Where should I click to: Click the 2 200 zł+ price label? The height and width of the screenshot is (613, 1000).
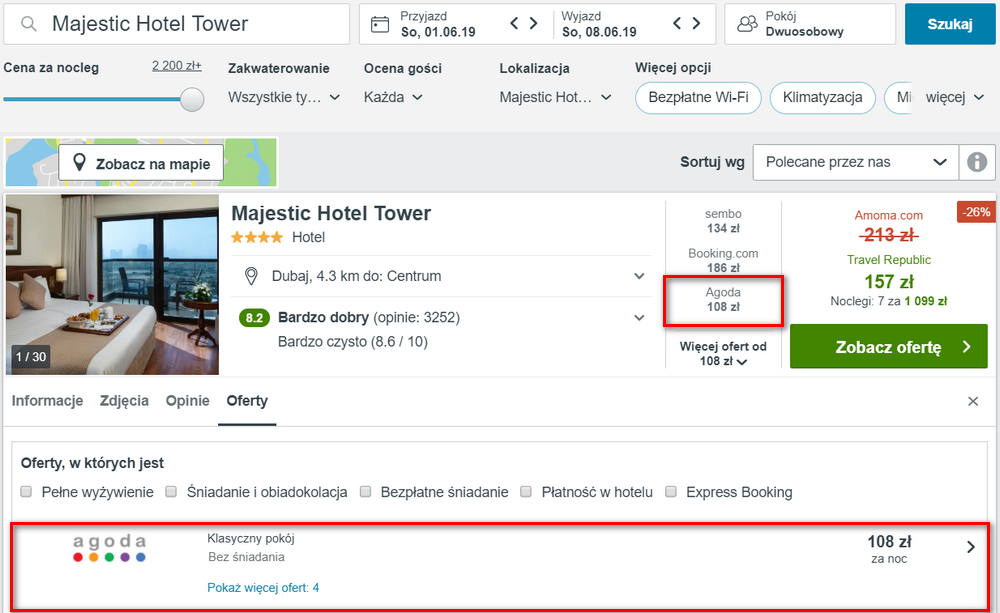pos(177,66)
